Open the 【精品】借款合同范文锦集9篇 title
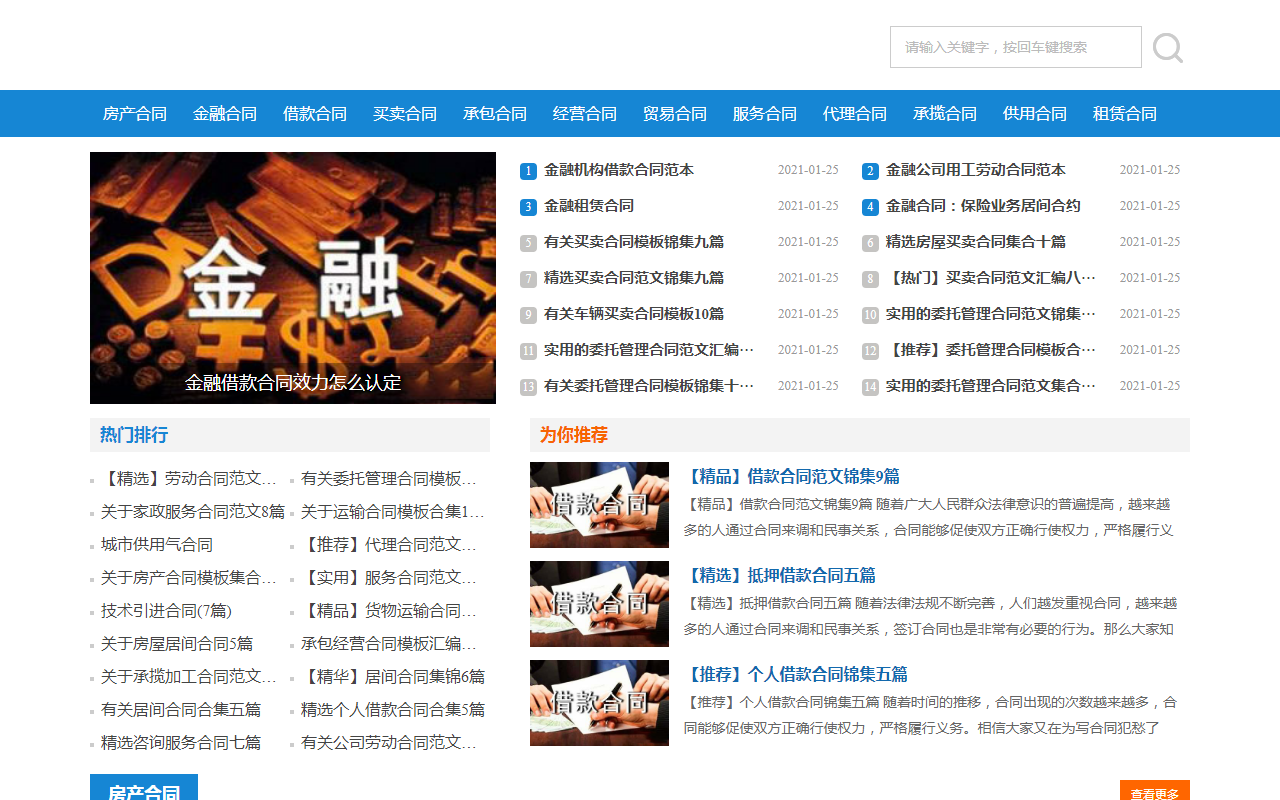The image size is (1280, 800). 792,476
